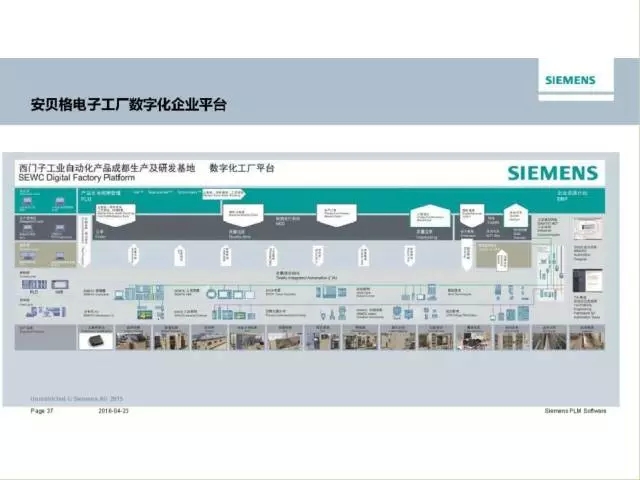Screen dimensions: 640x480
Task: Select the heading 西门子工业自动化产品成都生产及研发基地
Action: click(107, 168)
